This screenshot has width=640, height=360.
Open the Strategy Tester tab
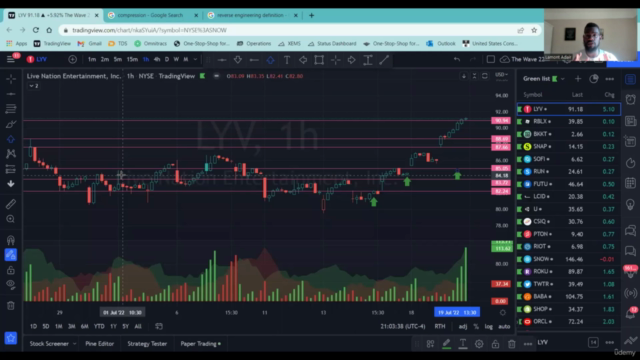point(147,344)
